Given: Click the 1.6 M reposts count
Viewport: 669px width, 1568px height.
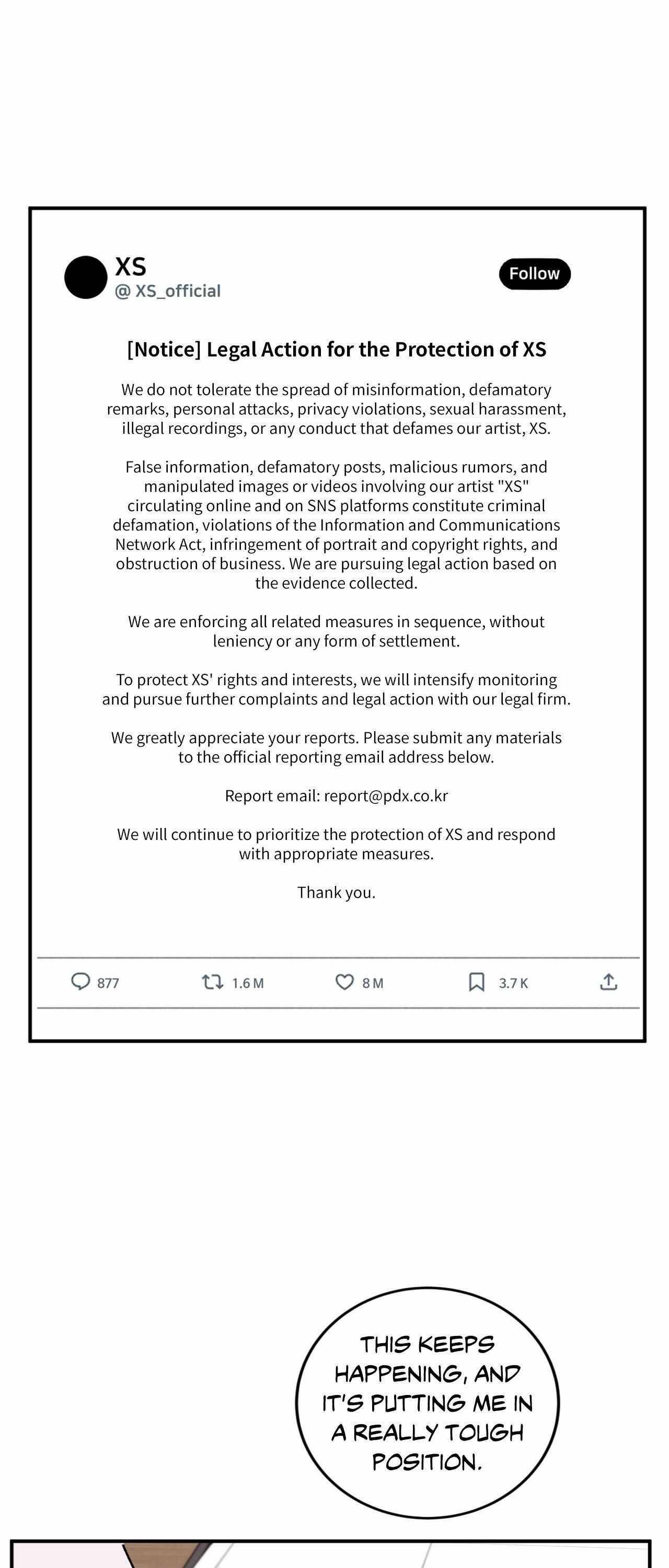Looking at the screenshot, I should click(248, 983).
